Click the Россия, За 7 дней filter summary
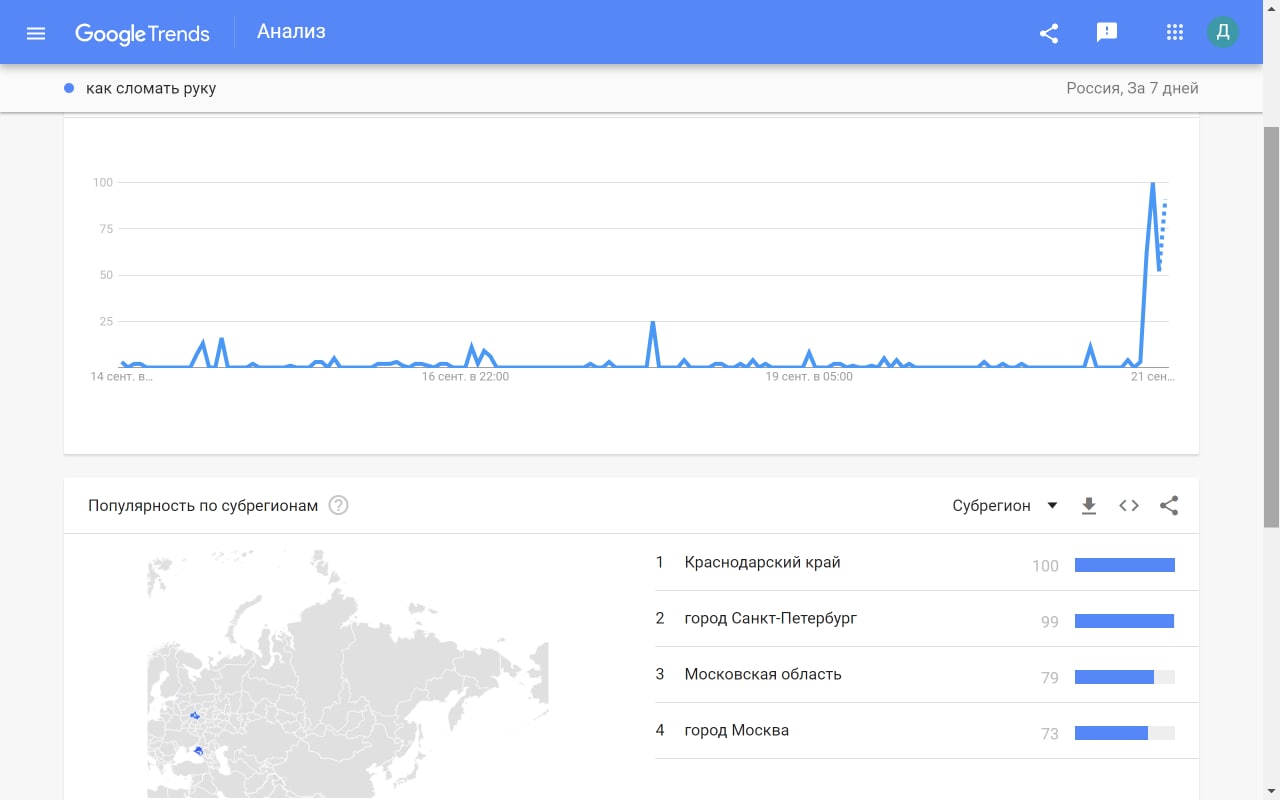This screenshot has width=1280, height=800. [1132, 88]
